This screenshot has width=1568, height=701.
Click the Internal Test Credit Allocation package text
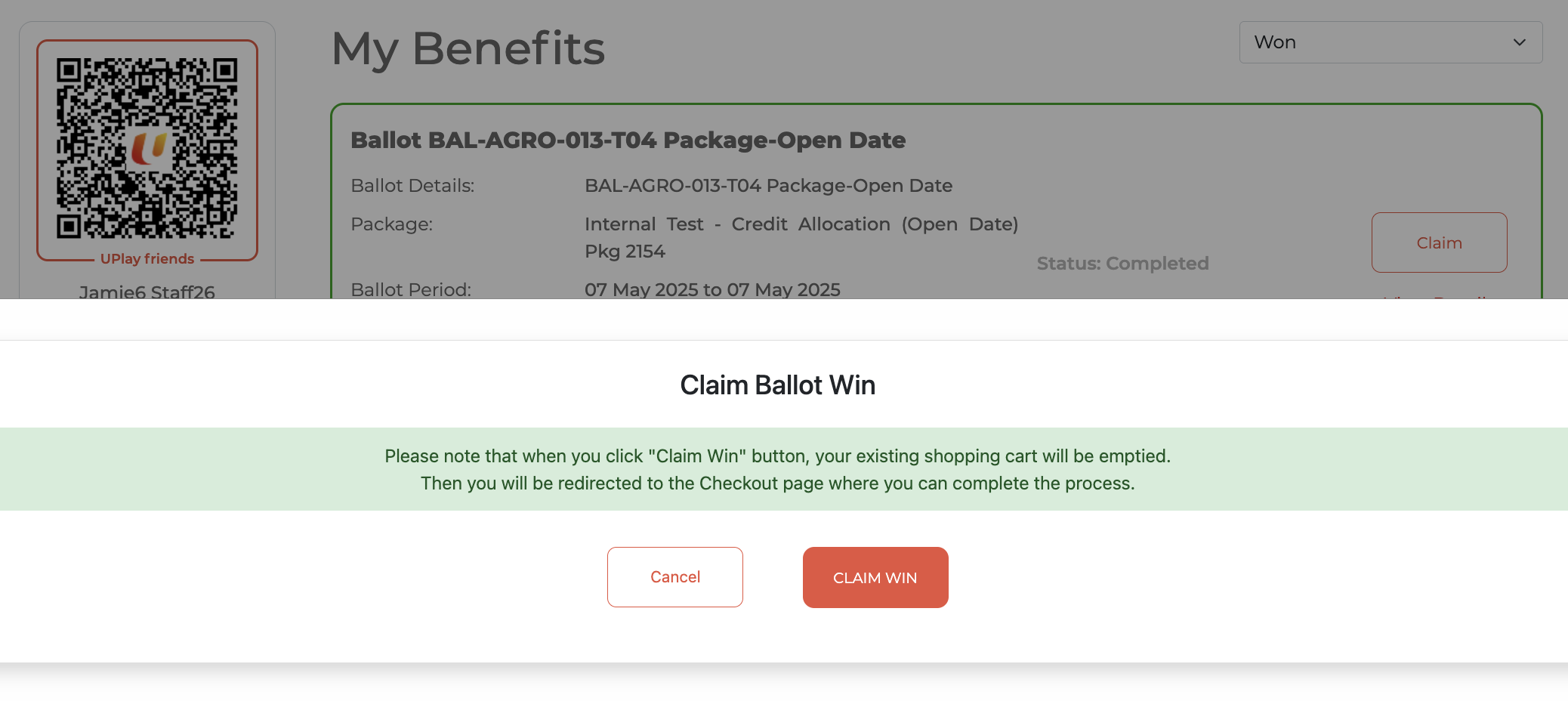tap(801, 225)
